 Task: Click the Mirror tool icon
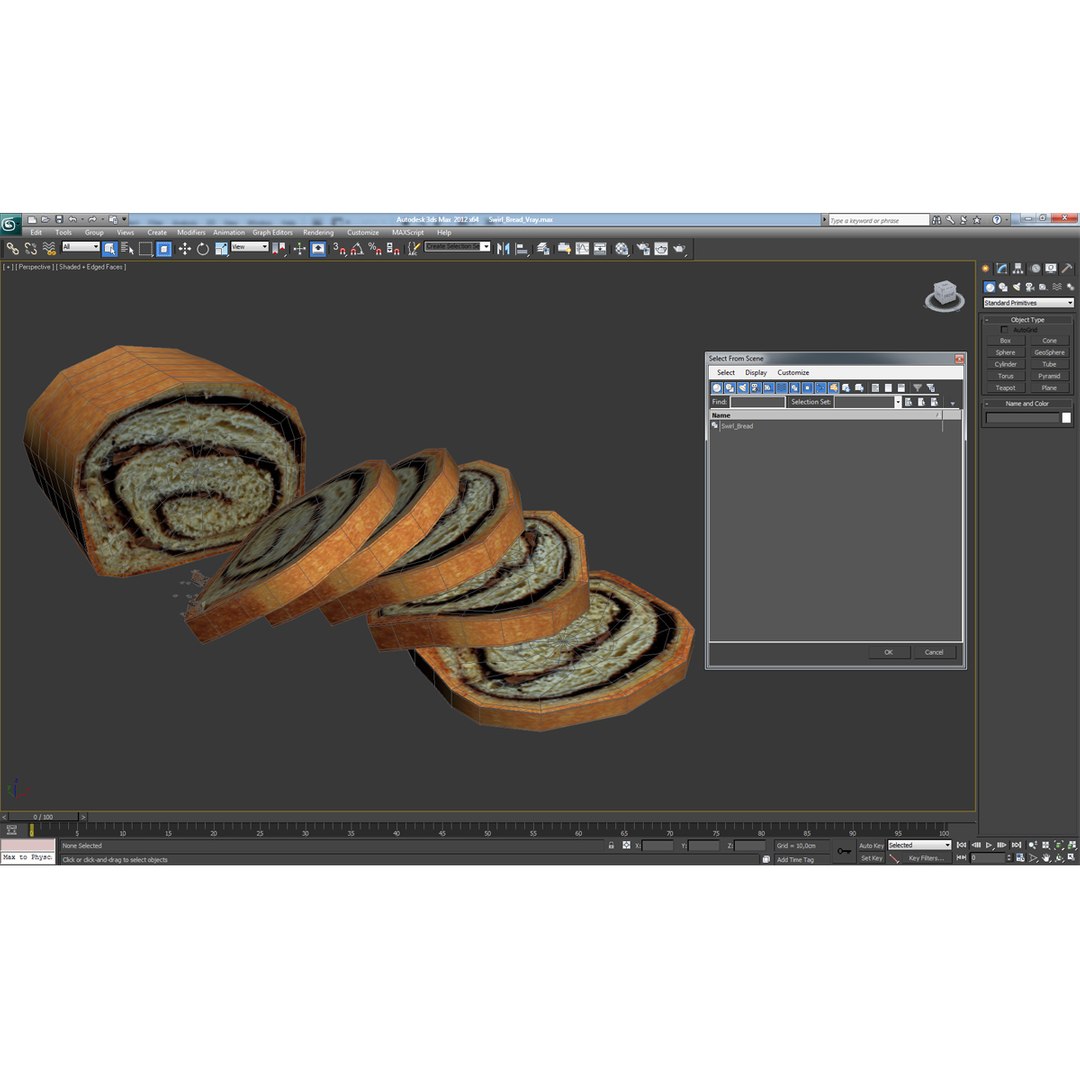[503, 249]
